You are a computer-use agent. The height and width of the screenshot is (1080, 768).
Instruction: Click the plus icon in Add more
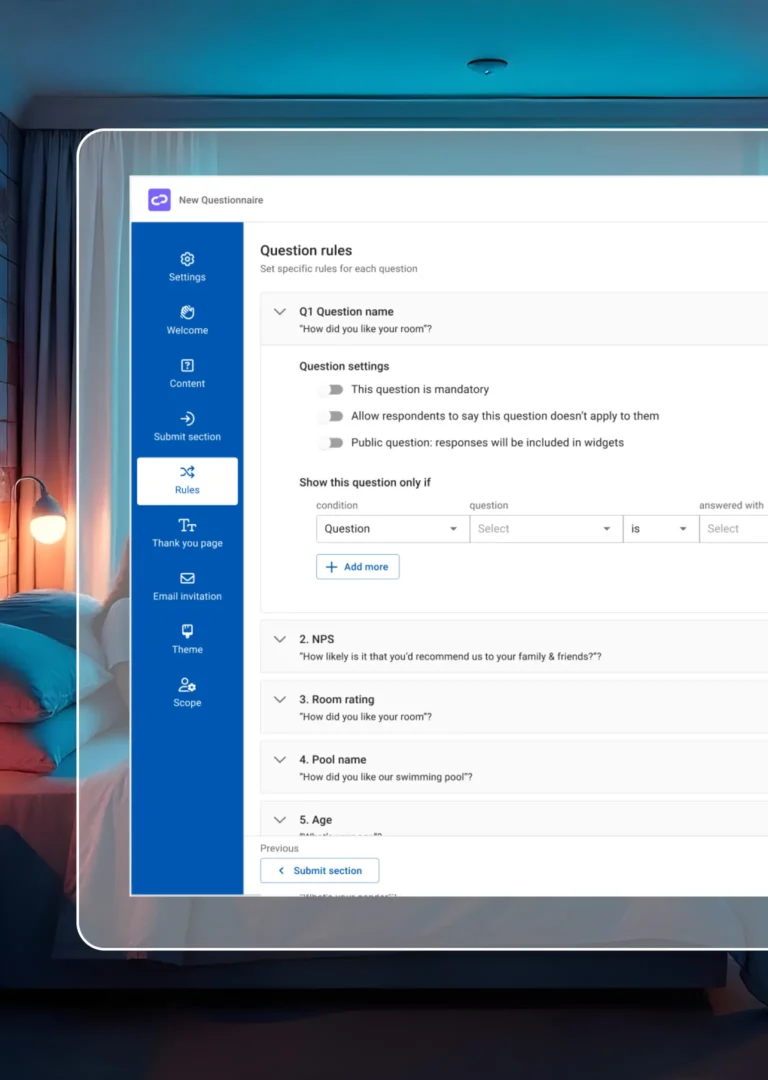tap(331, 567)
